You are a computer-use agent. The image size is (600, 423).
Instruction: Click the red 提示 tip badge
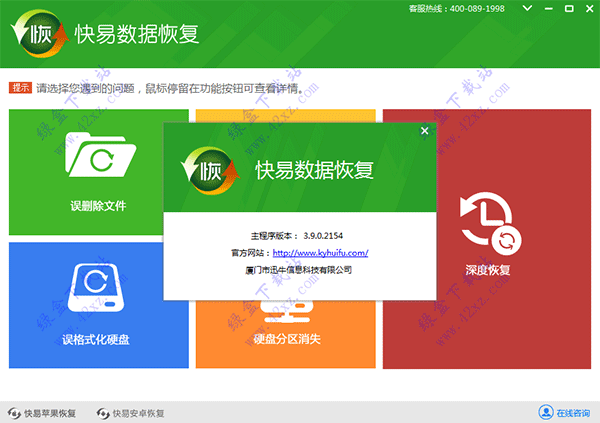[x=20, y=88]
